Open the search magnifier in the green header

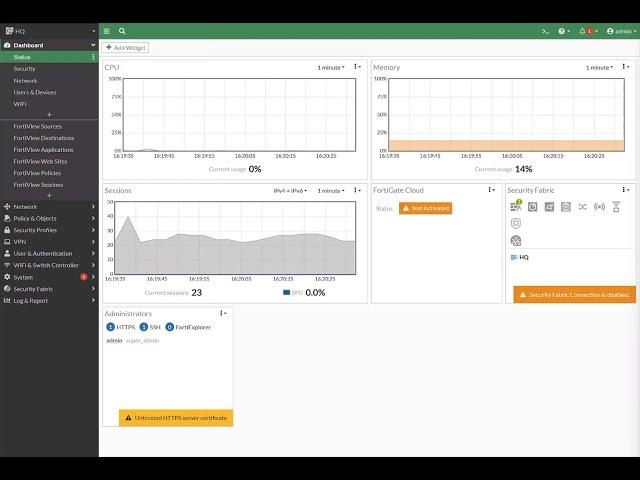122,31
